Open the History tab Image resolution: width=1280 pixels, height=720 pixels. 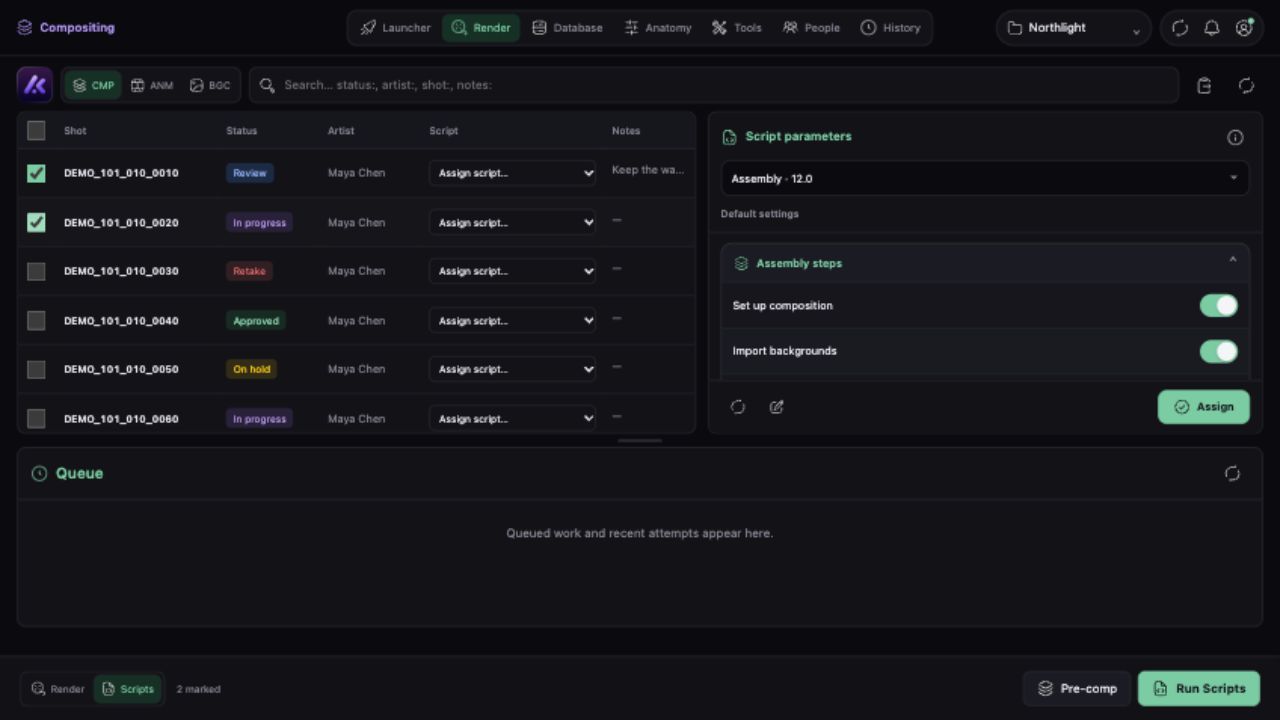pyautogui.click(x=890, y=28)
